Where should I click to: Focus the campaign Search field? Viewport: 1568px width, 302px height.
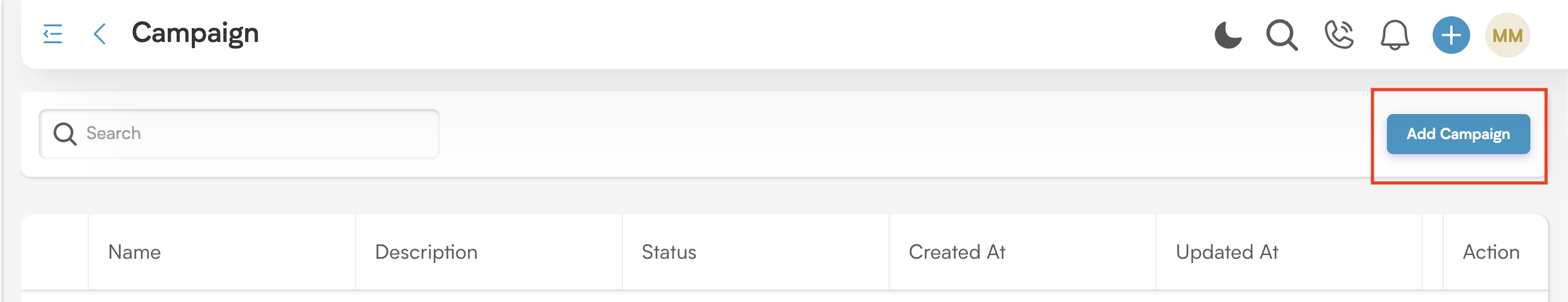point(239,133)
